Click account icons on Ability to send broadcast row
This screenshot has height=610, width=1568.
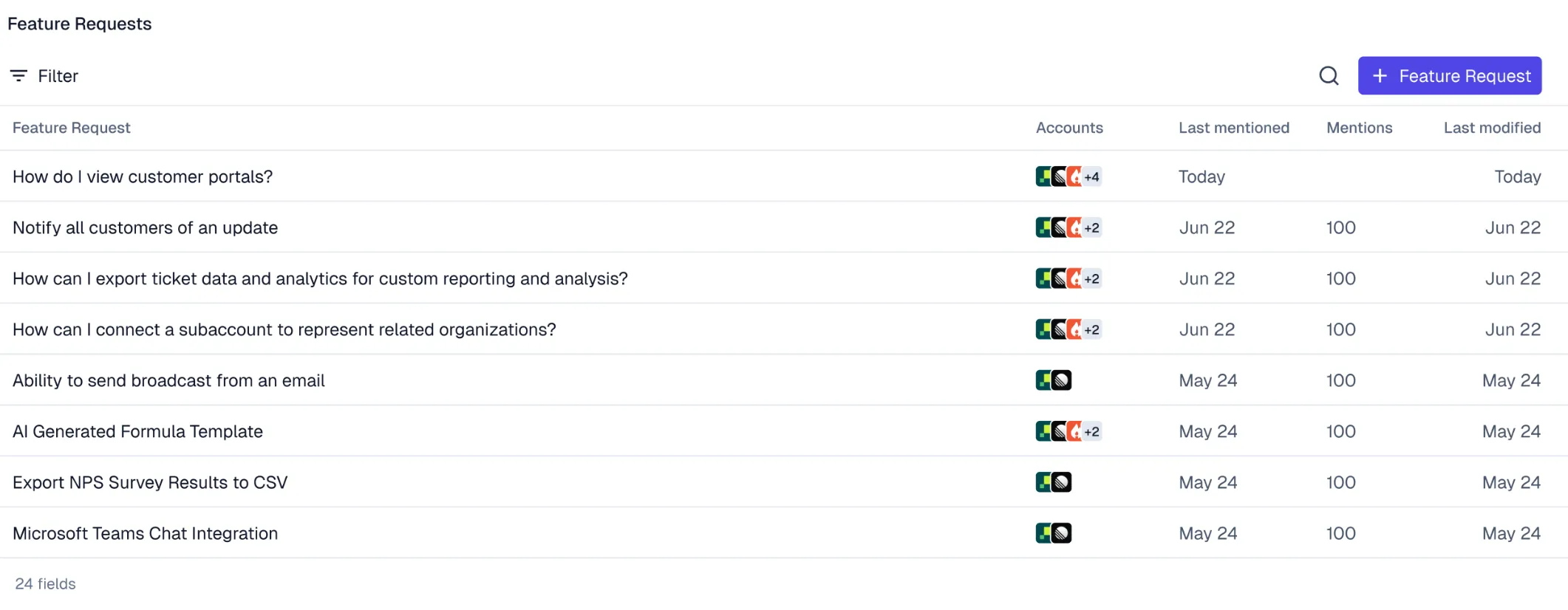(1054, 380)
